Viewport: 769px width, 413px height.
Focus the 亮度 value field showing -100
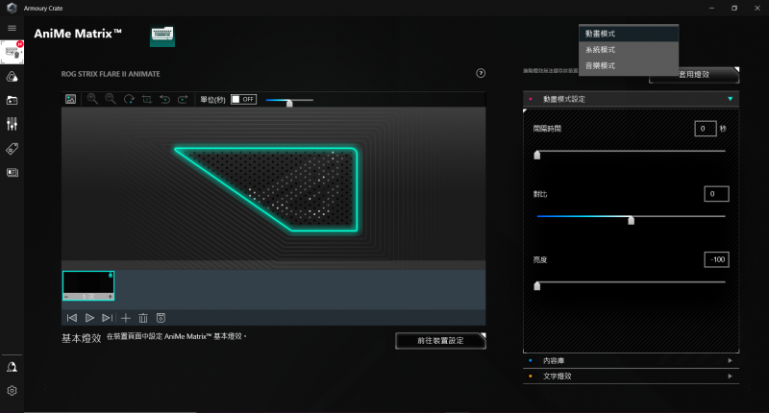click(716, 259)
